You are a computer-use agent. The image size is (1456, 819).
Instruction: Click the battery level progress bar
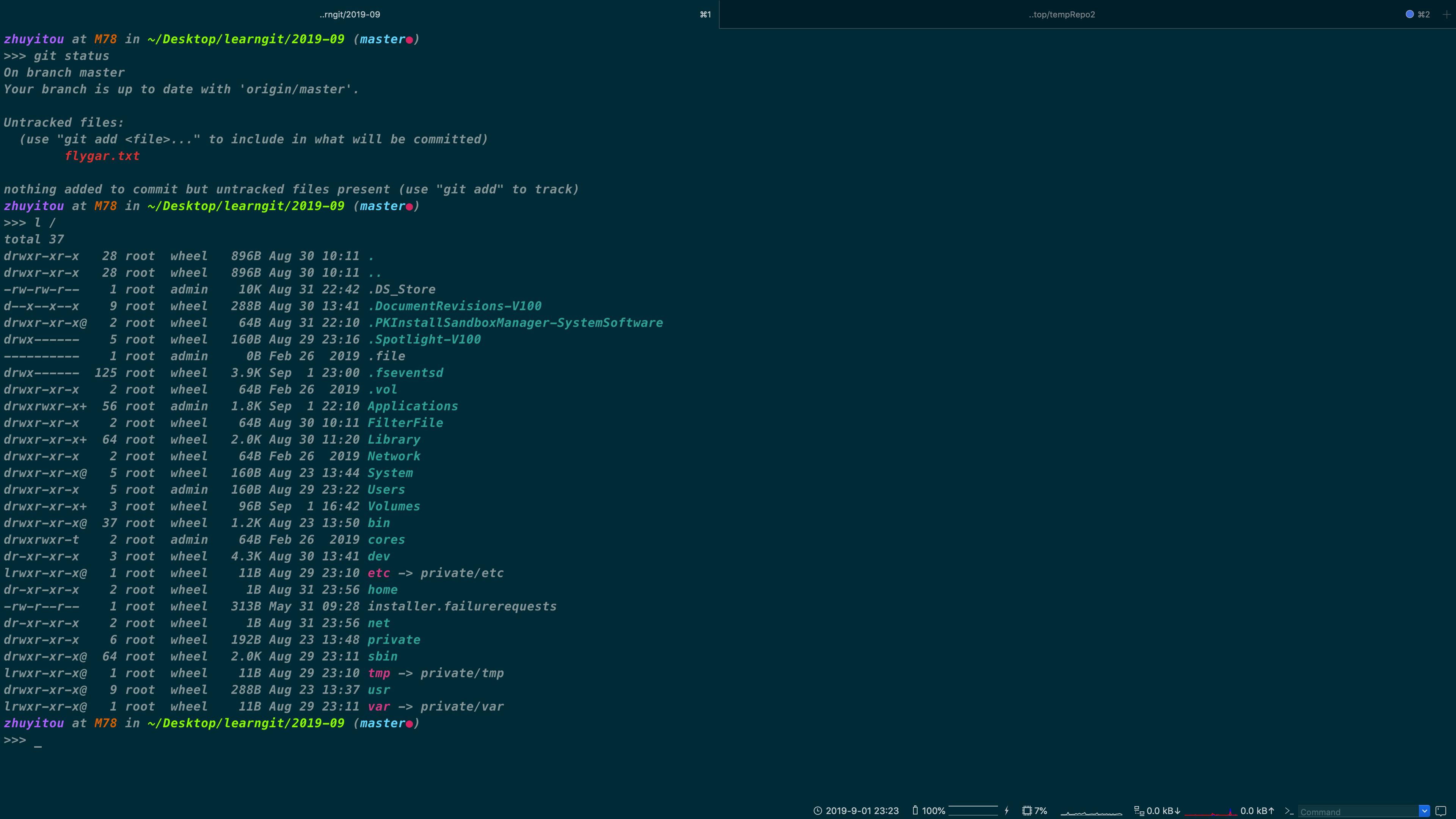click(973, 811)
